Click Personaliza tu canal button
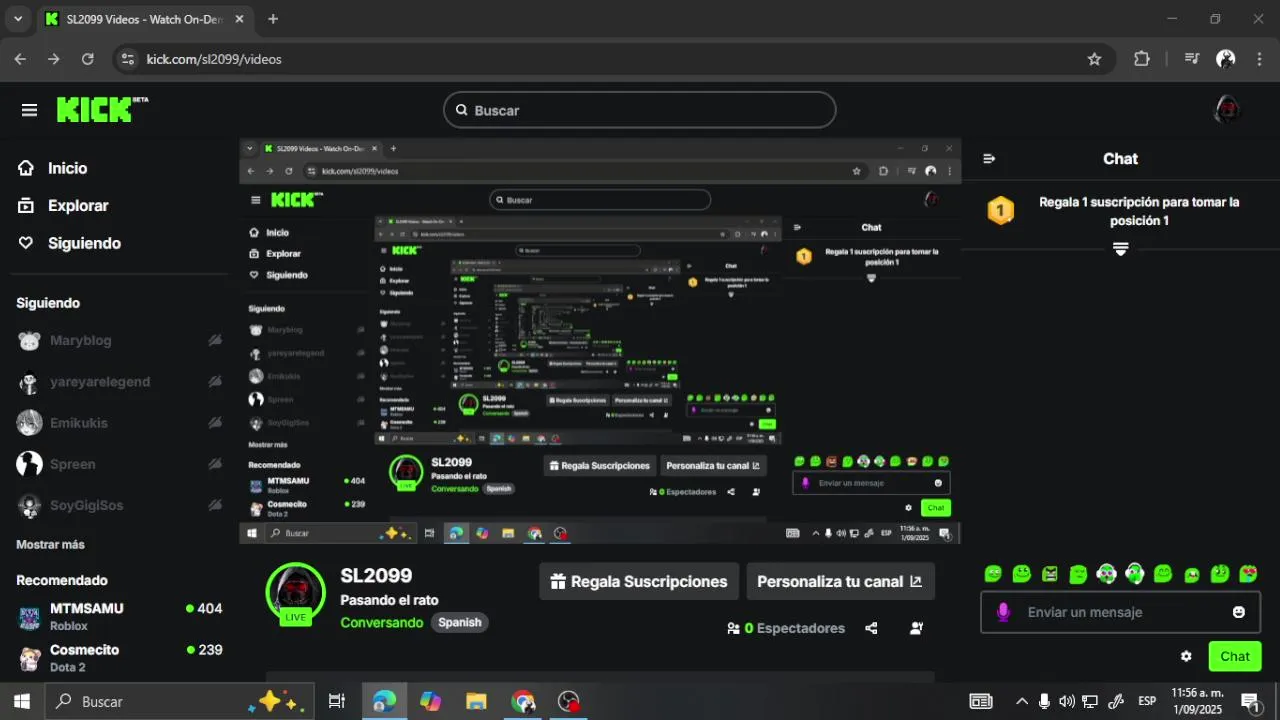The image size is (1280, 720). coord(840,581)
